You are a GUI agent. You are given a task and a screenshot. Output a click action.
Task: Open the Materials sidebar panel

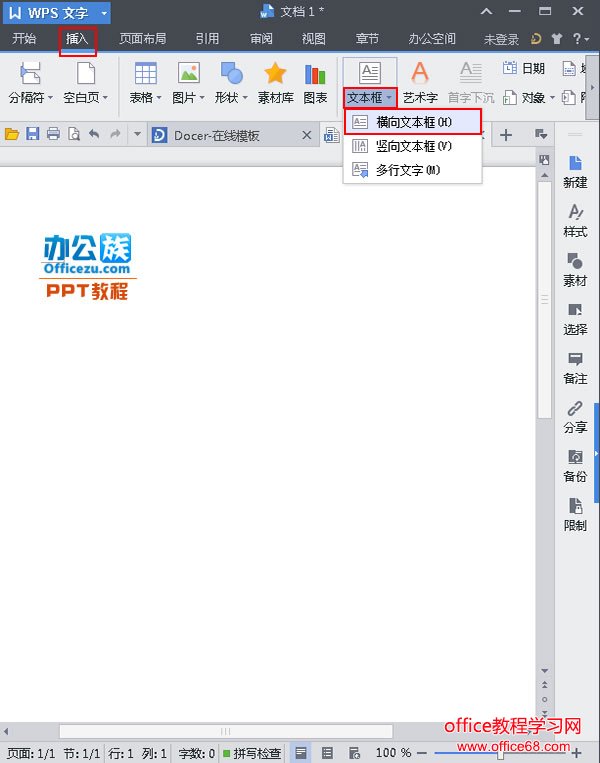[575, 270]
